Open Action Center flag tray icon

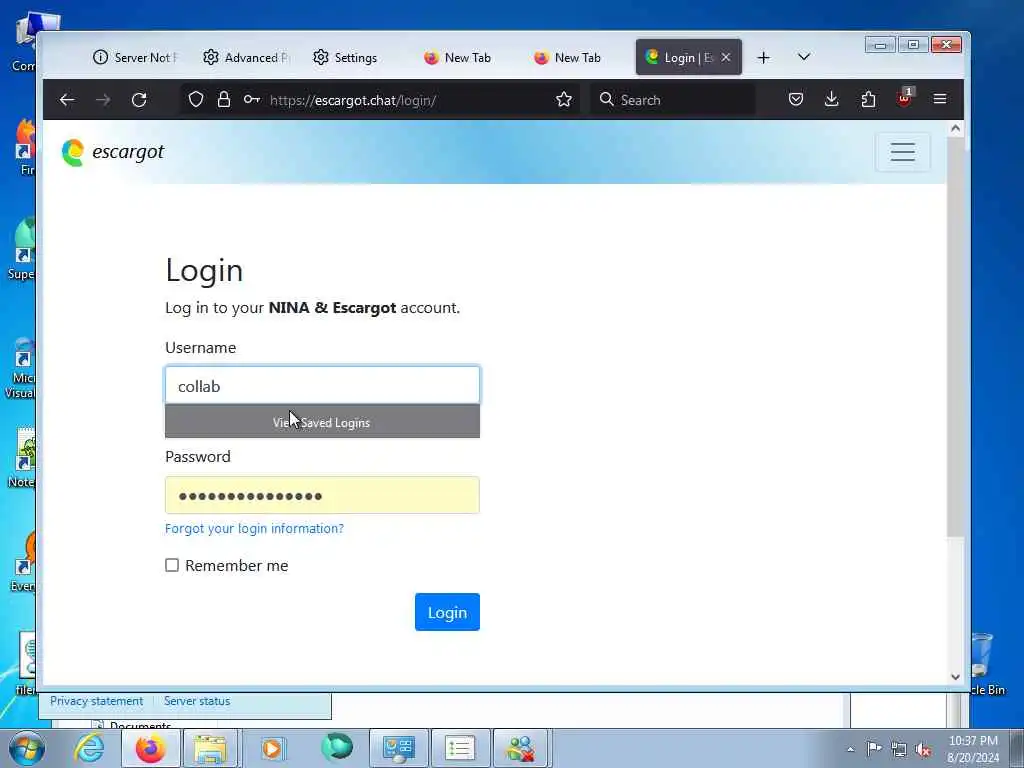874,748
